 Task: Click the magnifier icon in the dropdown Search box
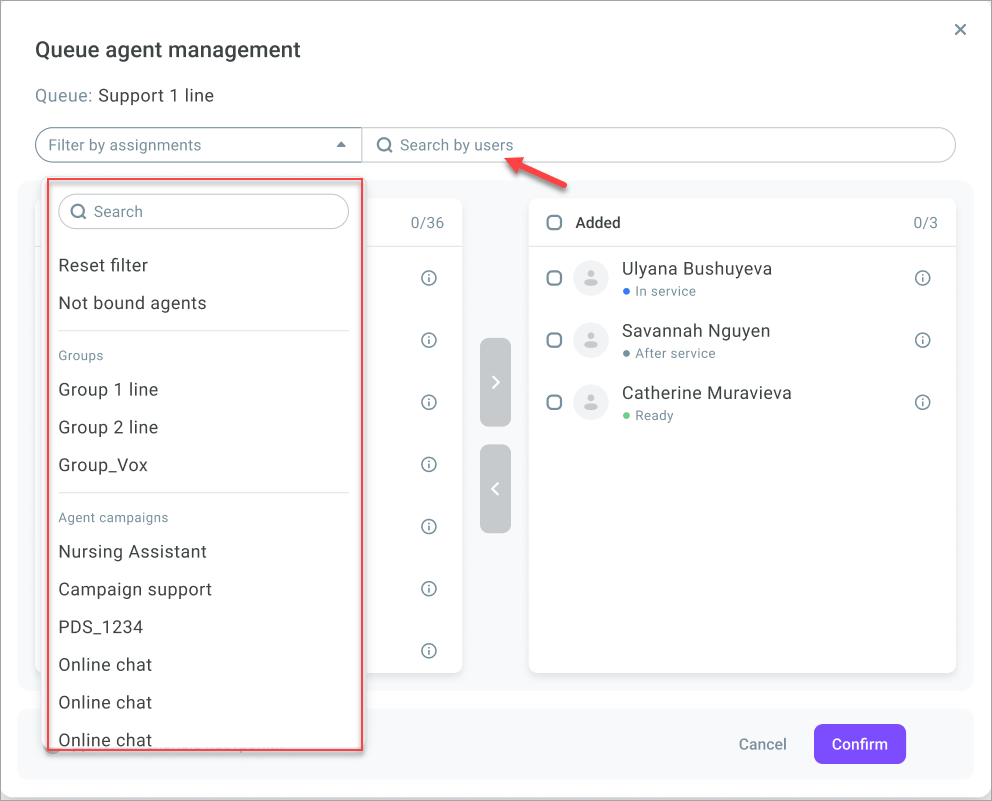point(78,211)
